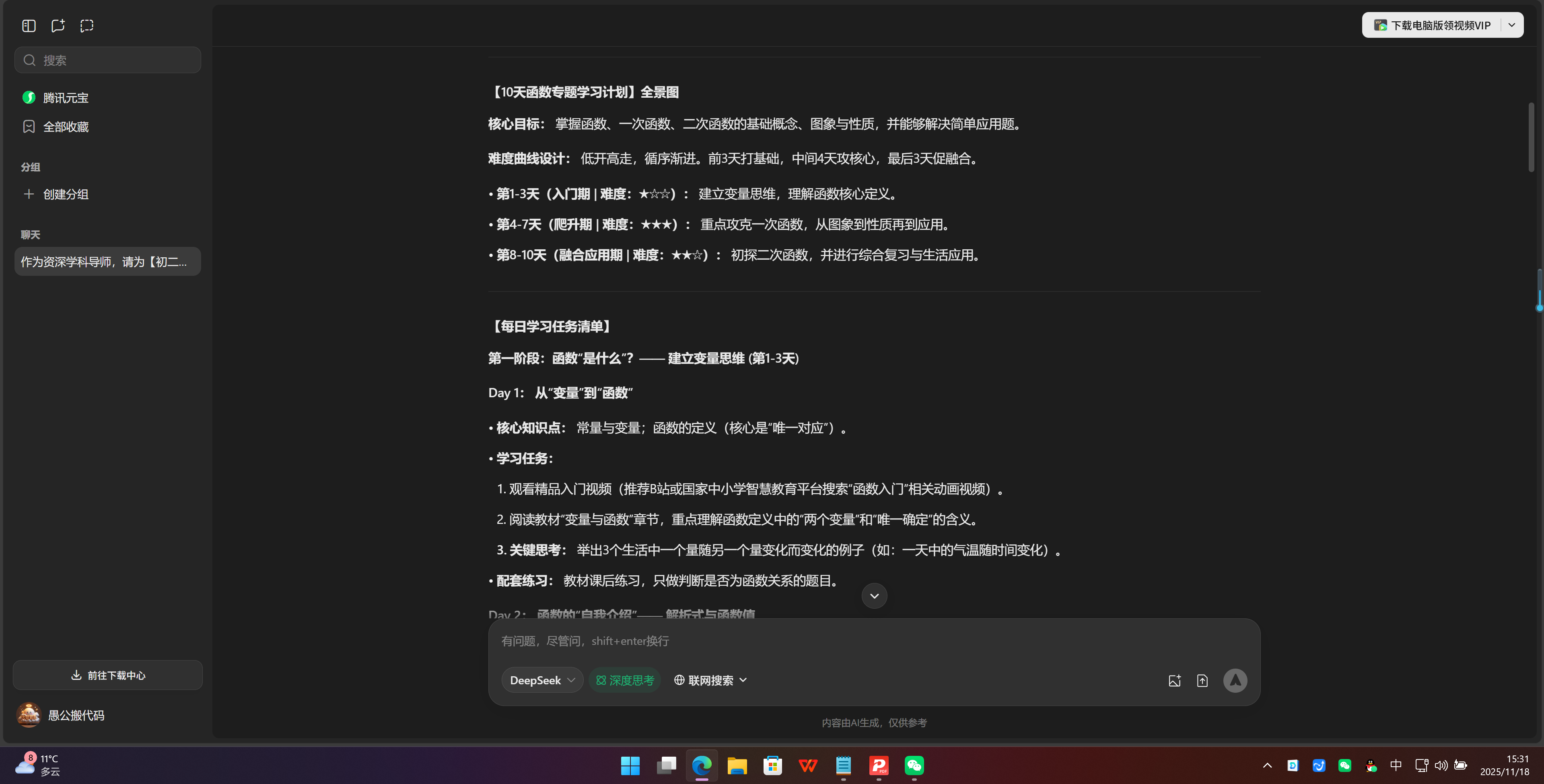
Task: Select the chat 作为资深学科导师 conversation
Action: point(107,261)
